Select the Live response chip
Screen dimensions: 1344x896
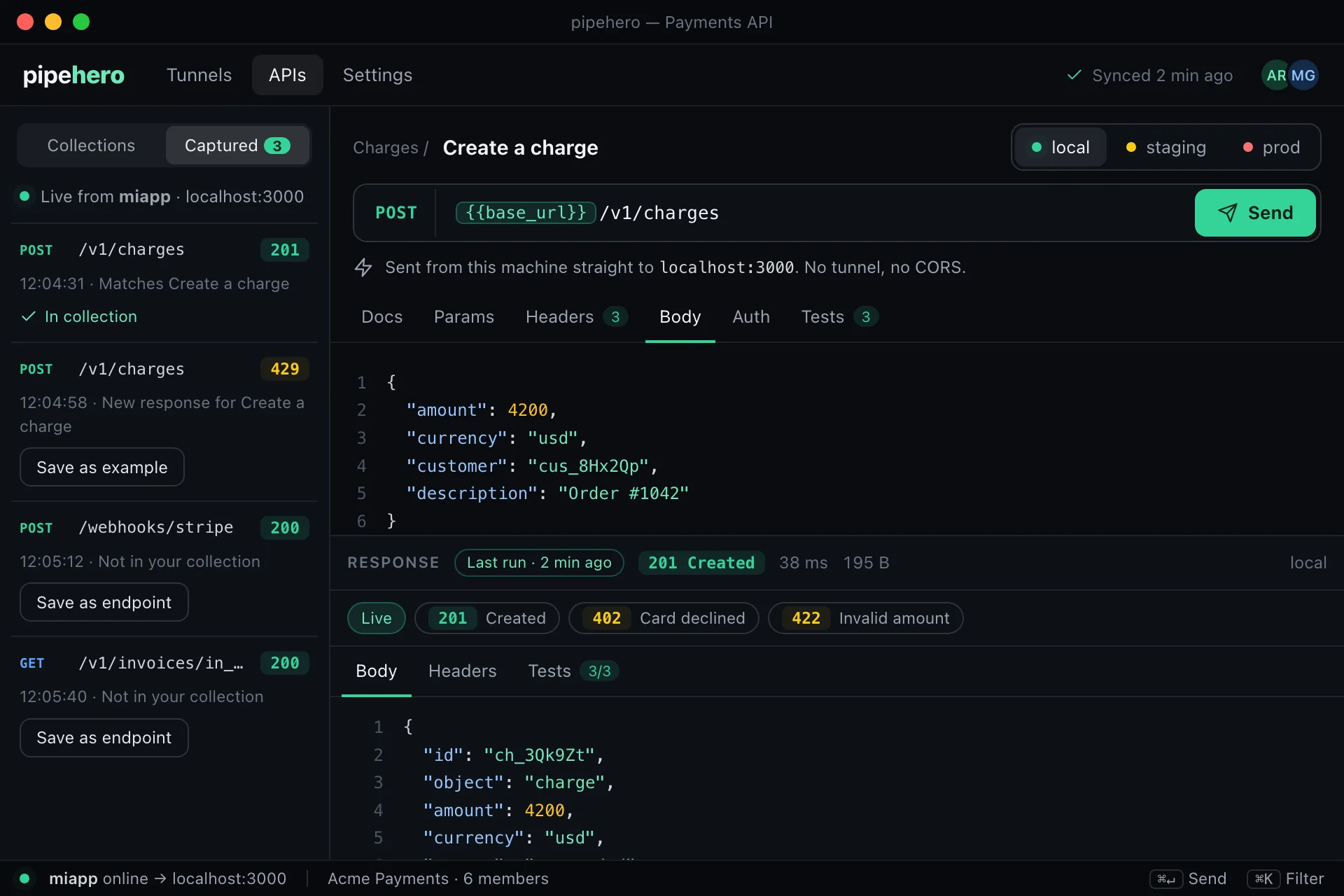(377, 618)
